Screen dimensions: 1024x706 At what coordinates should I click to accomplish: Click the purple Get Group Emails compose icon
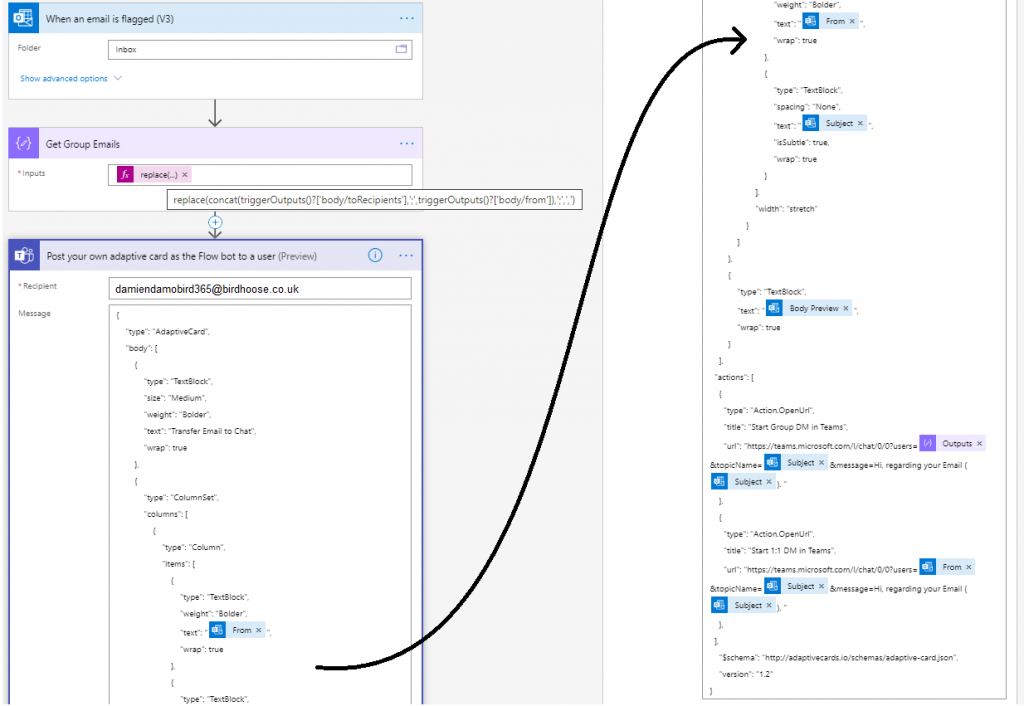[25, 144]
